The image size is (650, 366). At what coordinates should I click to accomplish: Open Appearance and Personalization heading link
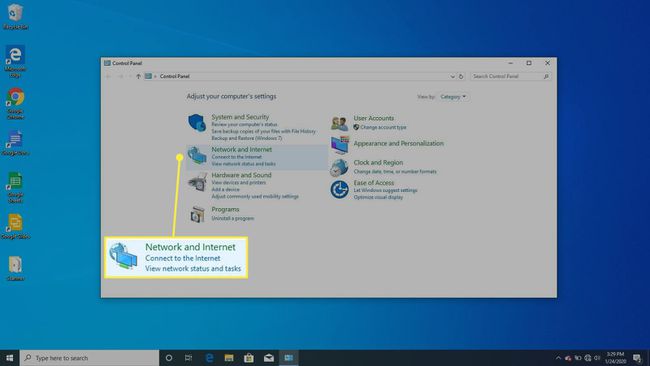pos(398,143)
